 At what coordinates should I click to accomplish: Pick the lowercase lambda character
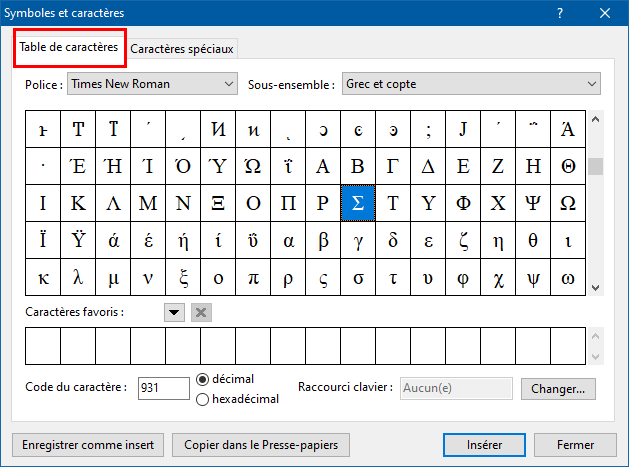click(x=78, y=278)
